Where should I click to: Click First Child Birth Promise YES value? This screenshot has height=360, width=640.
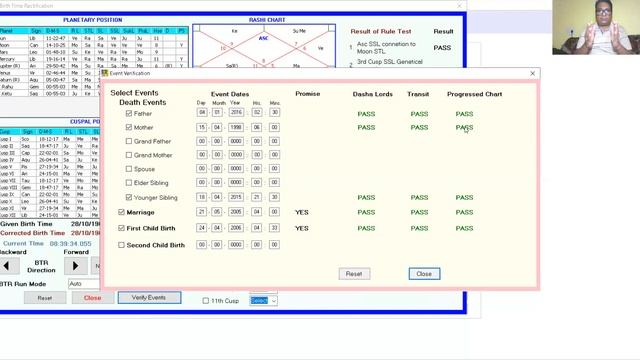[x=302, y=228]
